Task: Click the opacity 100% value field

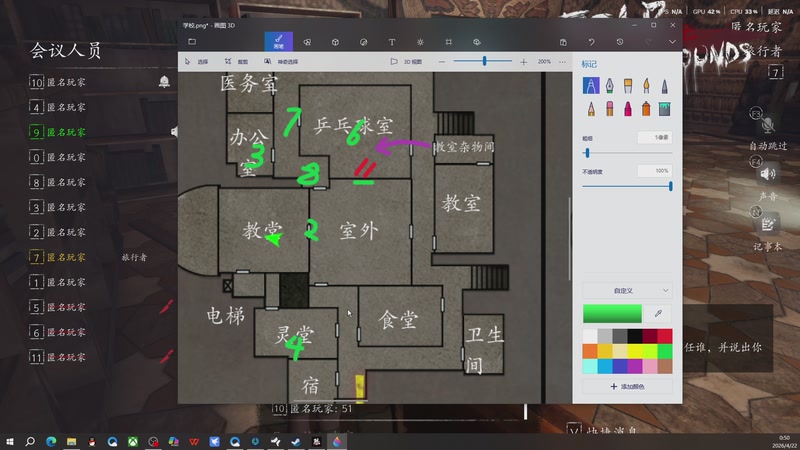Action: (655, 171)
